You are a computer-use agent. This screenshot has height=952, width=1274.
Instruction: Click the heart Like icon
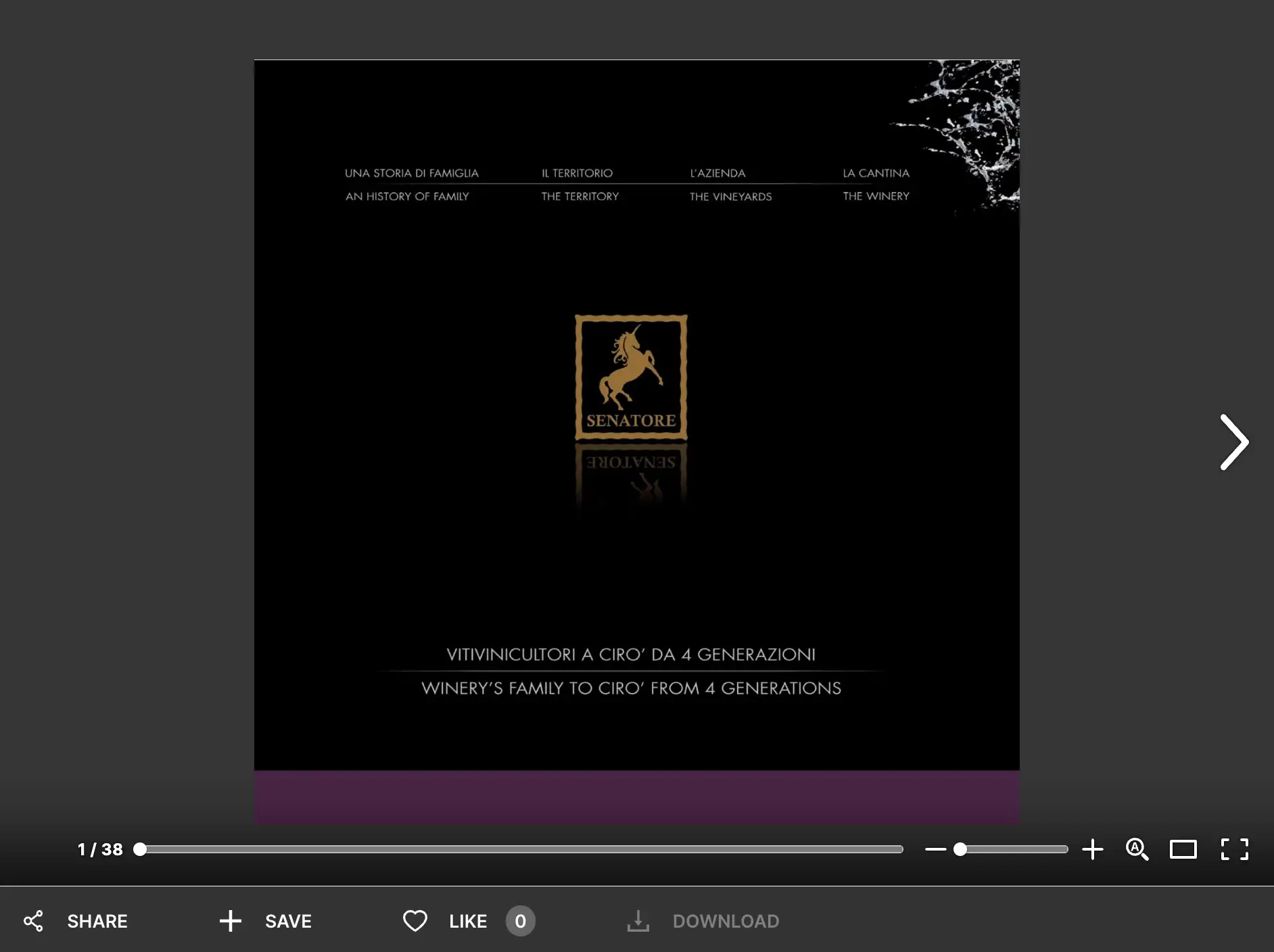[415, 921]
